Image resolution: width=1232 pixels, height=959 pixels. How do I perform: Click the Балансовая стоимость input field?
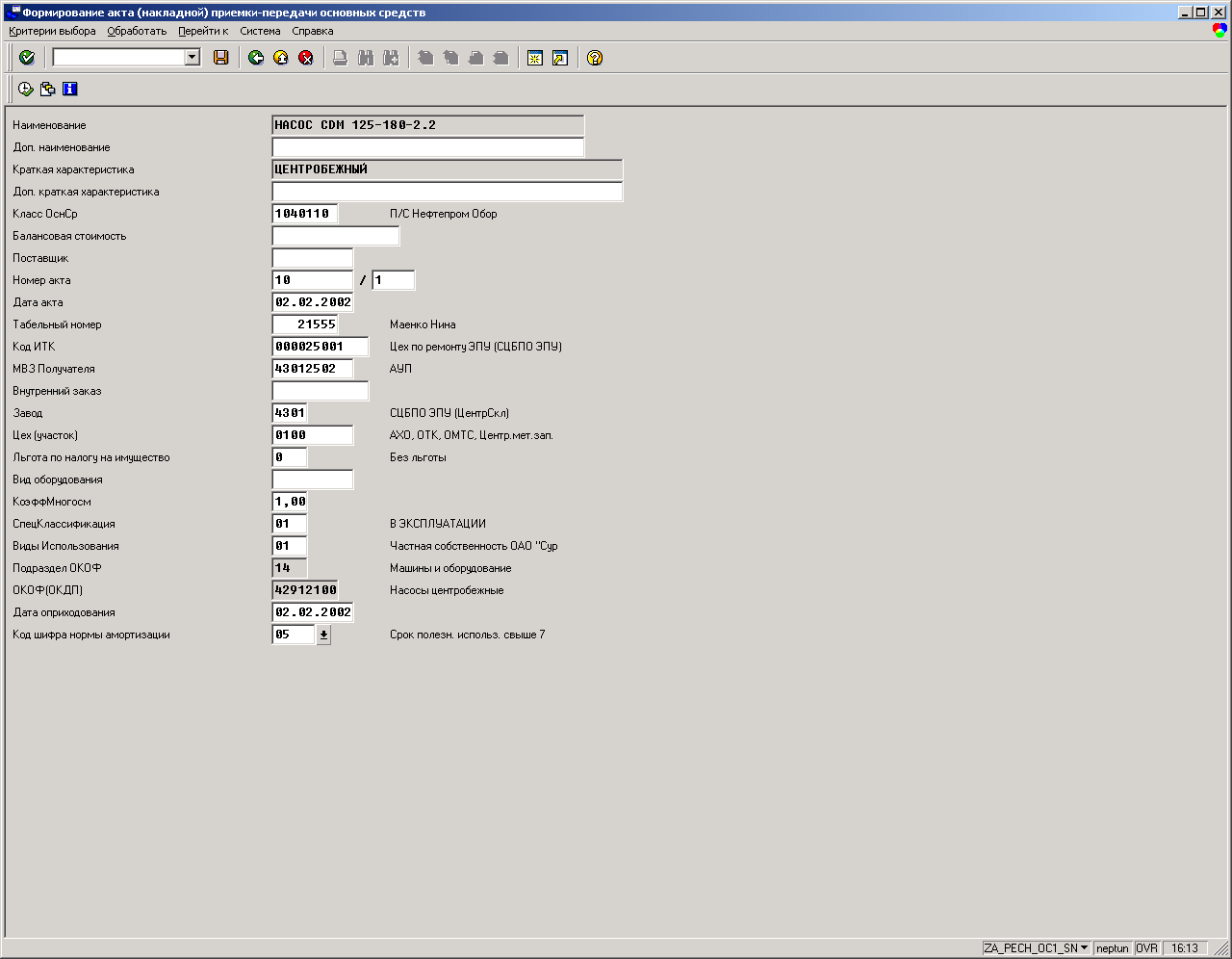tap(335, 236)
